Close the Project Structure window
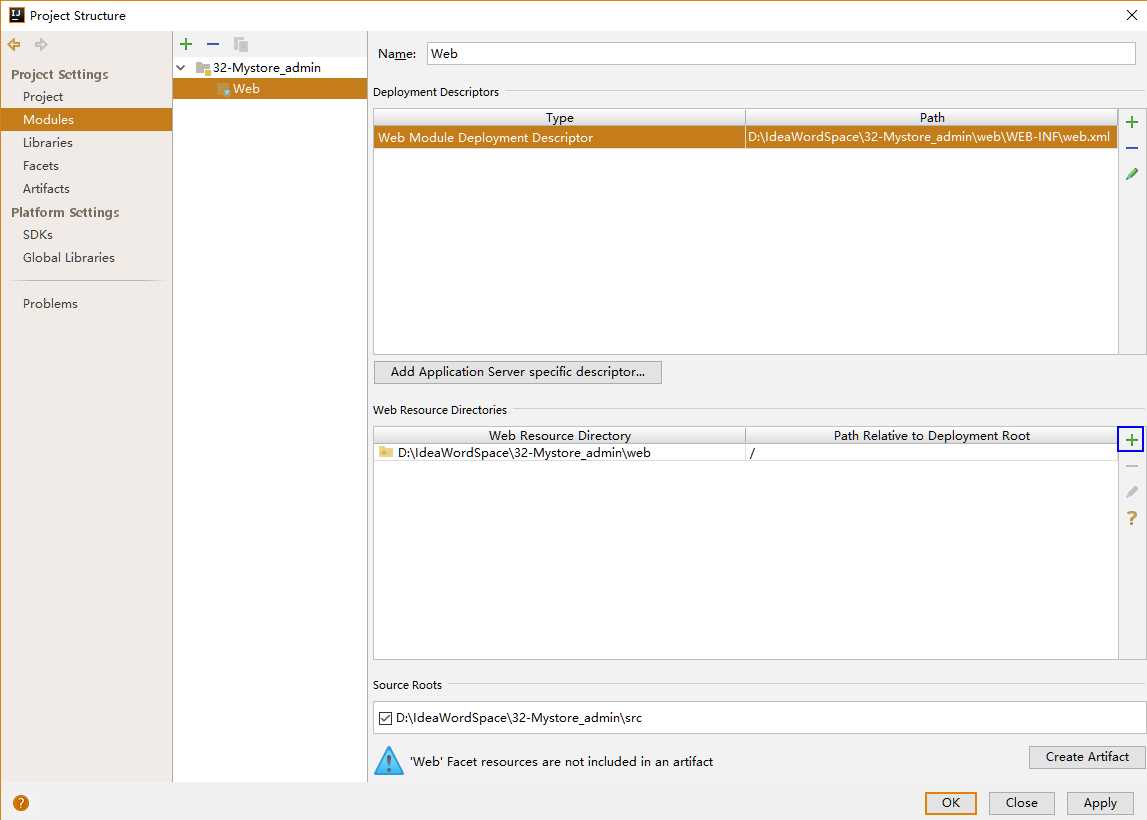The image size is (1147, 820). point(1131,15)
